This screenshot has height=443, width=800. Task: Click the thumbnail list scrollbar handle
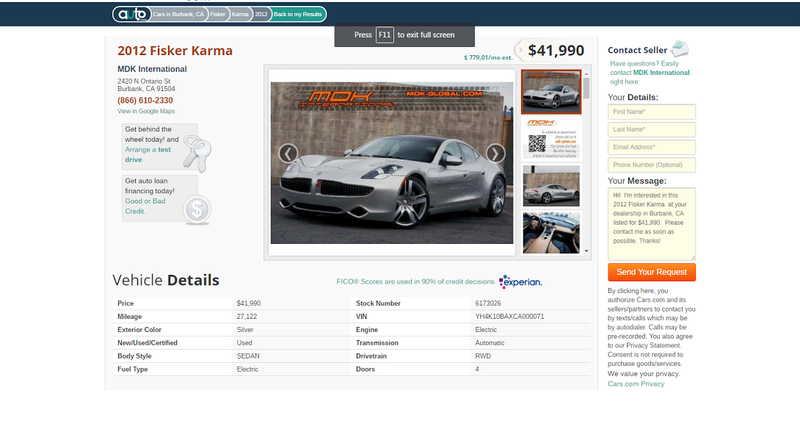[586, 88]
